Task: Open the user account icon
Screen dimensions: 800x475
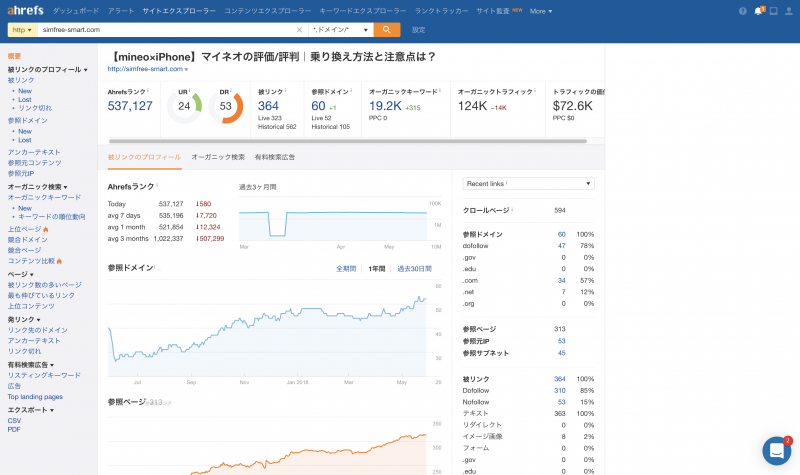Action: point(789,11)
